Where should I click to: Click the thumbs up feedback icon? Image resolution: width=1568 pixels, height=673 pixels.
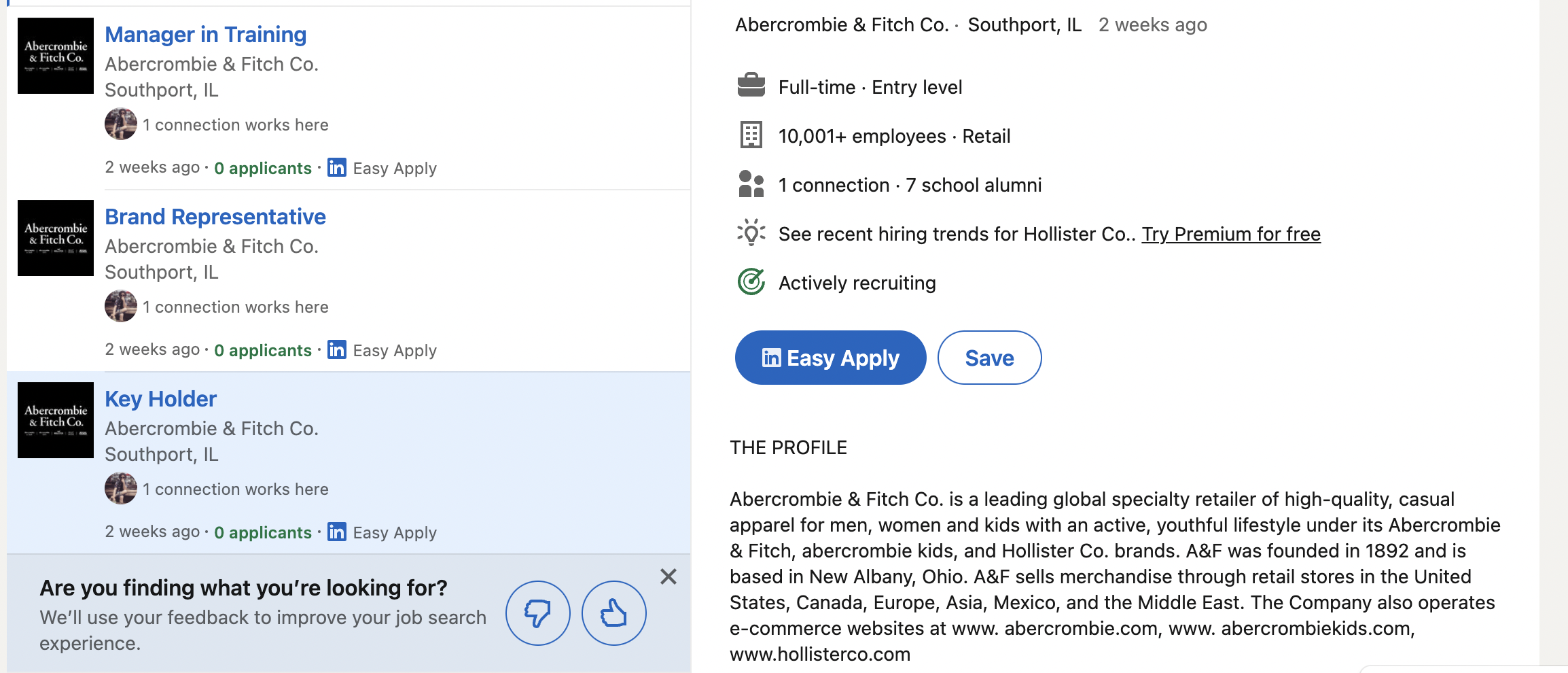613,613
